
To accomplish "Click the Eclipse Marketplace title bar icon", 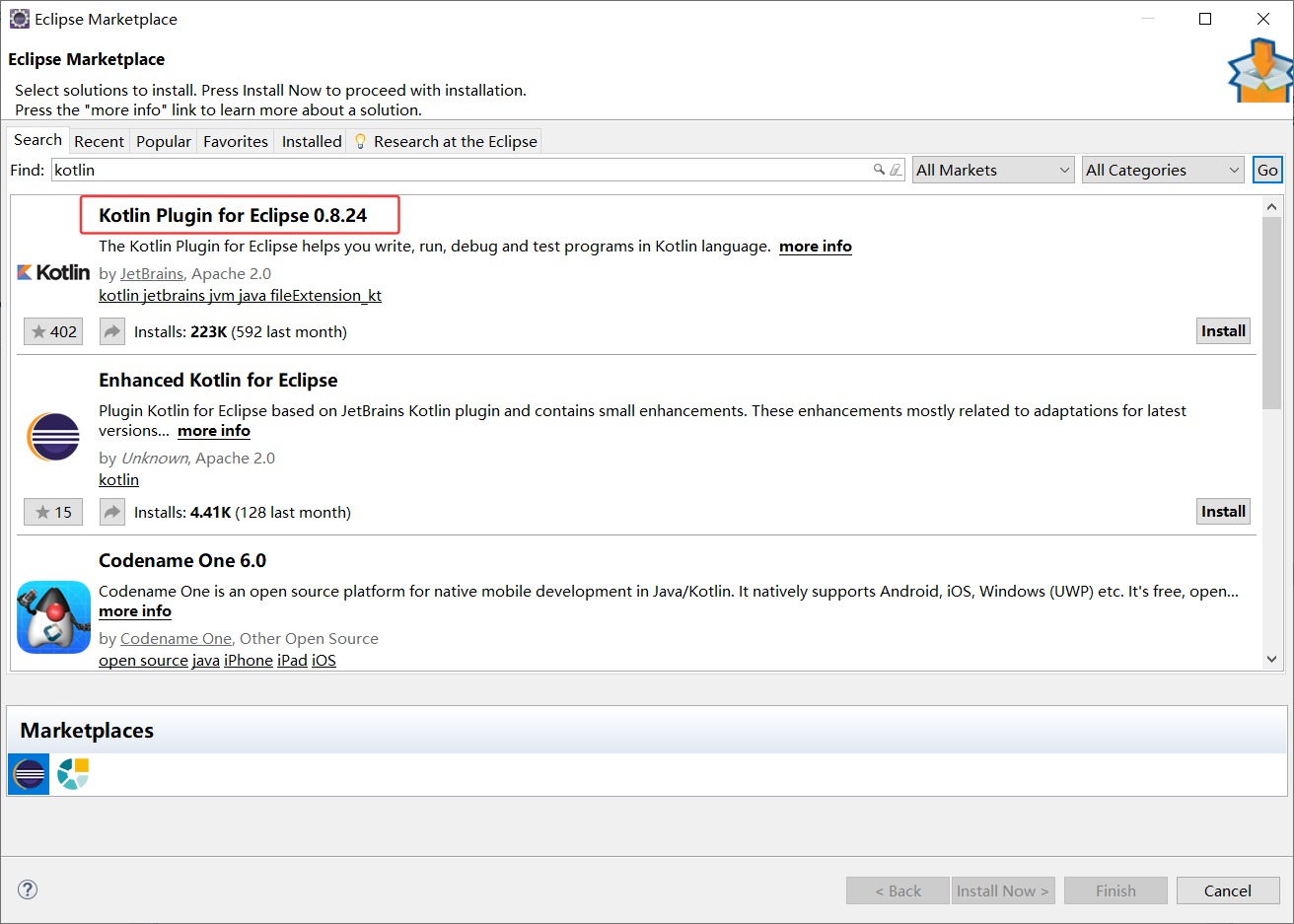I will pyautogui.click(x=19, y=19).
